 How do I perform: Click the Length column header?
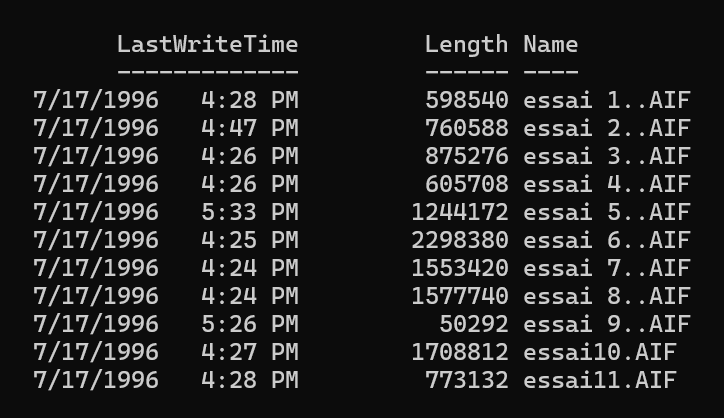coord(466,44)
